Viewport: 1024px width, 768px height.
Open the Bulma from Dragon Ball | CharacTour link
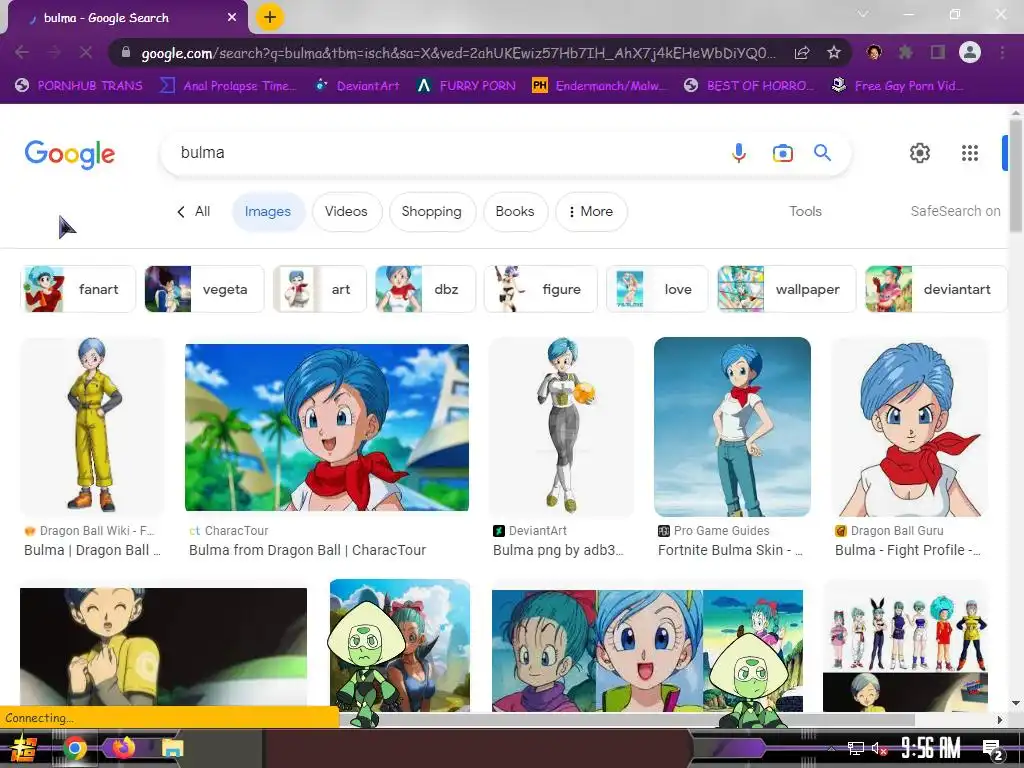tap(307, 551)
